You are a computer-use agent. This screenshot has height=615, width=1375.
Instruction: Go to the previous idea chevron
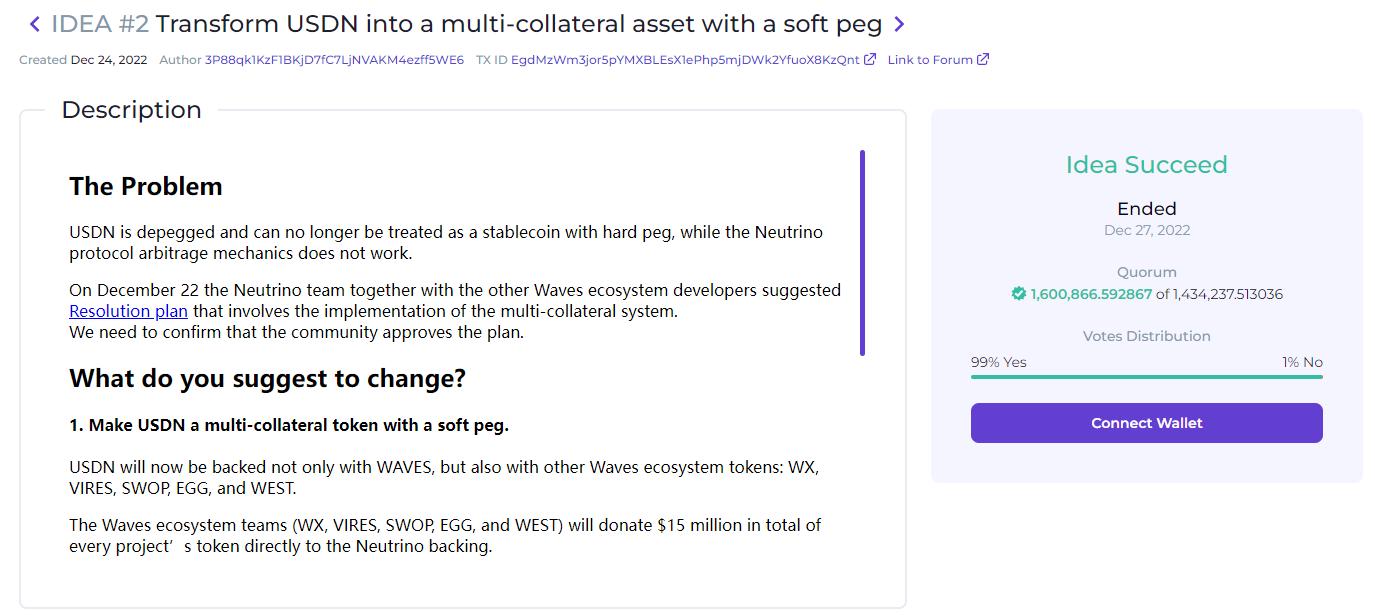[35, 24]
